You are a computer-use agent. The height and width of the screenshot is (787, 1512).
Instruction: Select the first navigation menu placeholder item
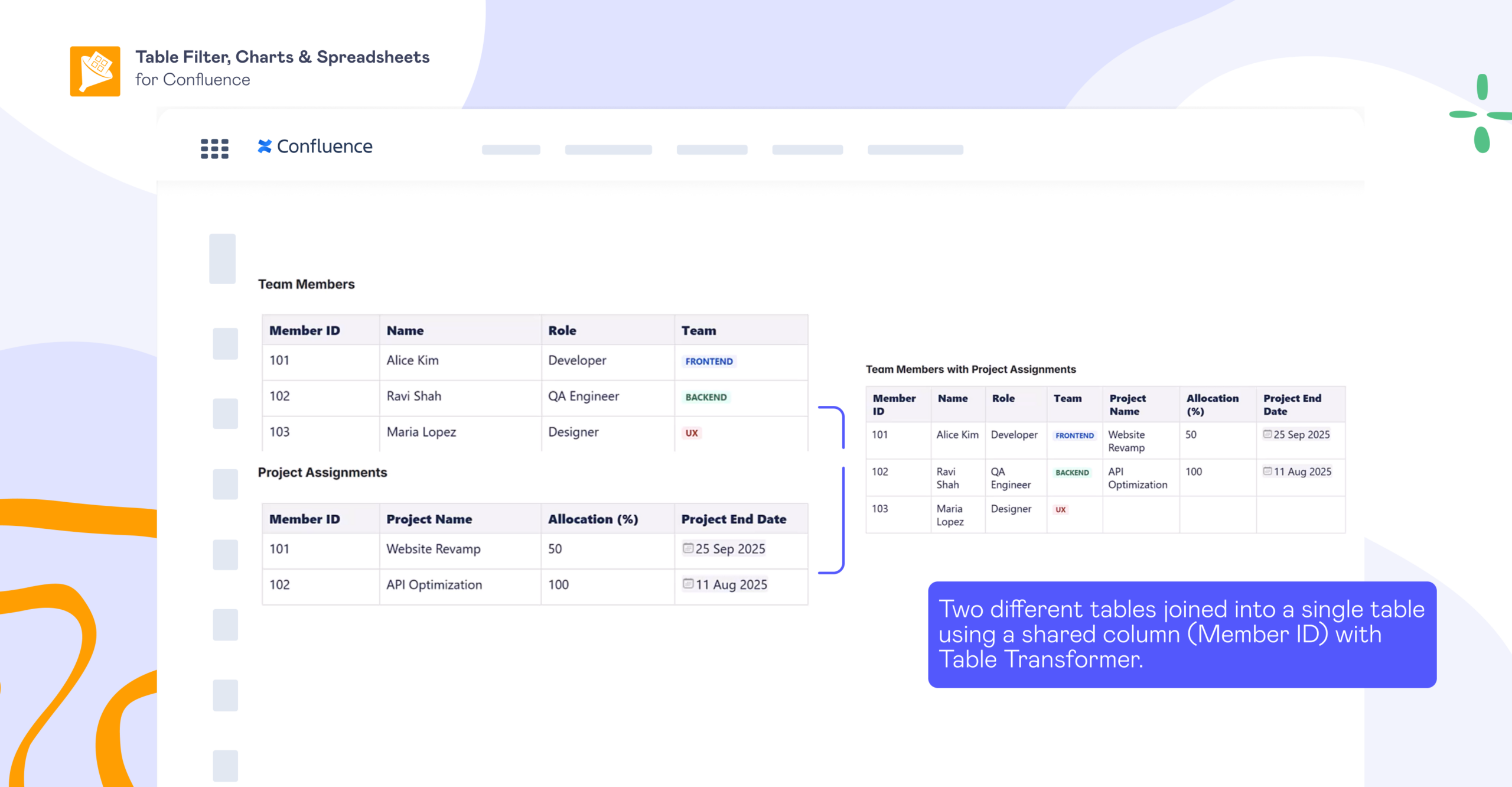(x=511, y=149)
